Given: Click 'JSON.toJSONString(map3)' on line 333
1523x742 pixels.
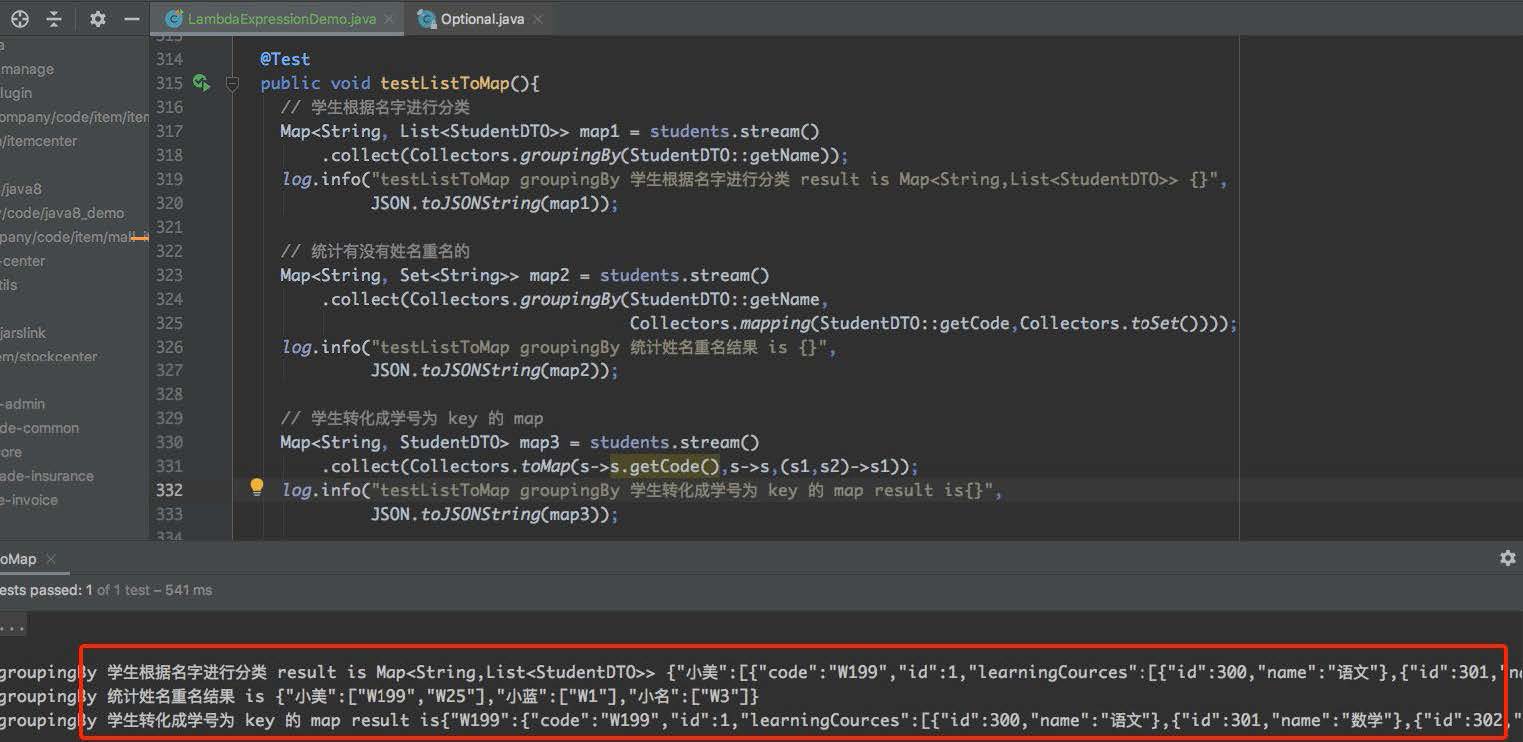Looking at the screenshot, I should (x=490, y=514).
